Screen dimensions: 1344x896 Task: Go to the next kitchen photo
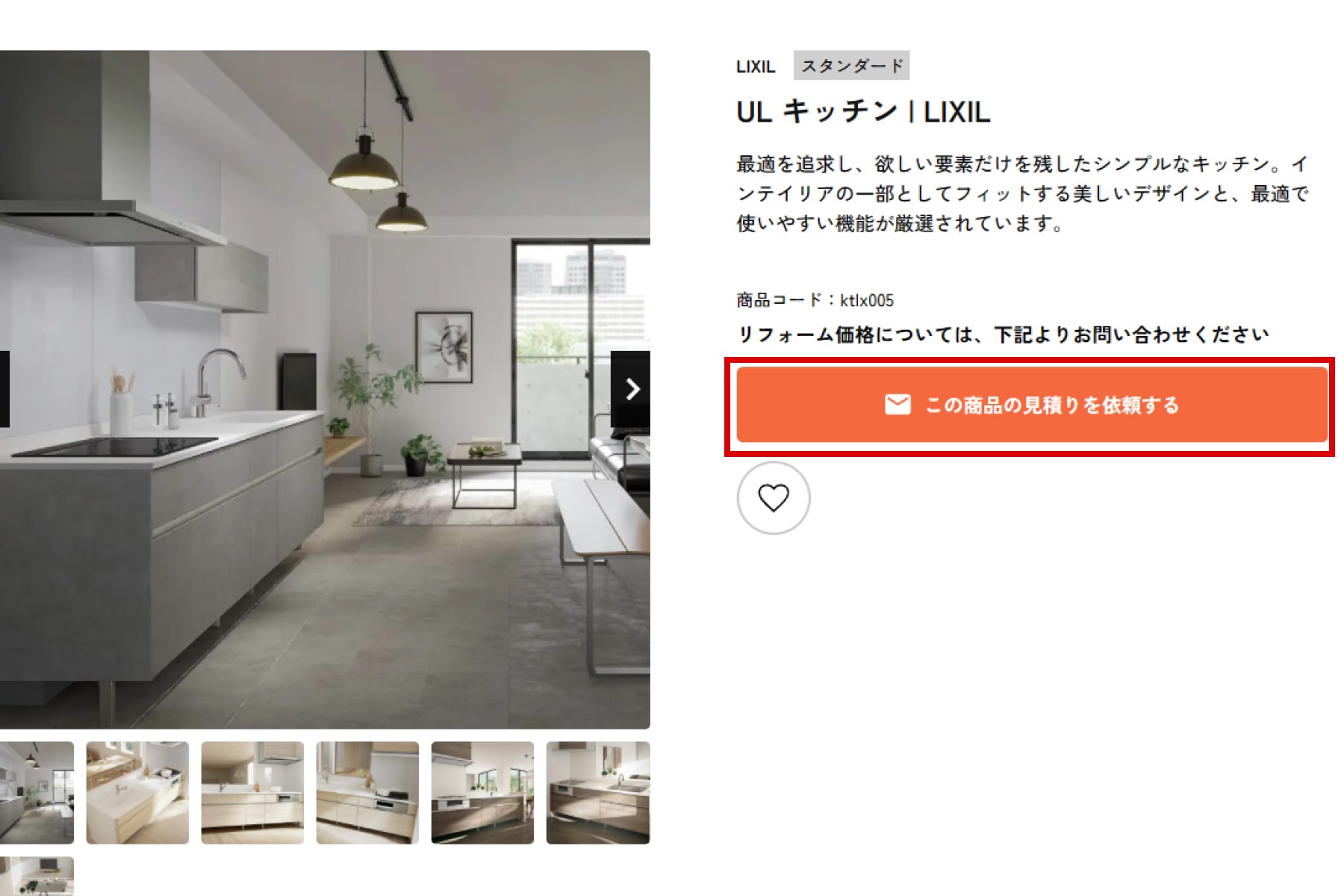630,389
